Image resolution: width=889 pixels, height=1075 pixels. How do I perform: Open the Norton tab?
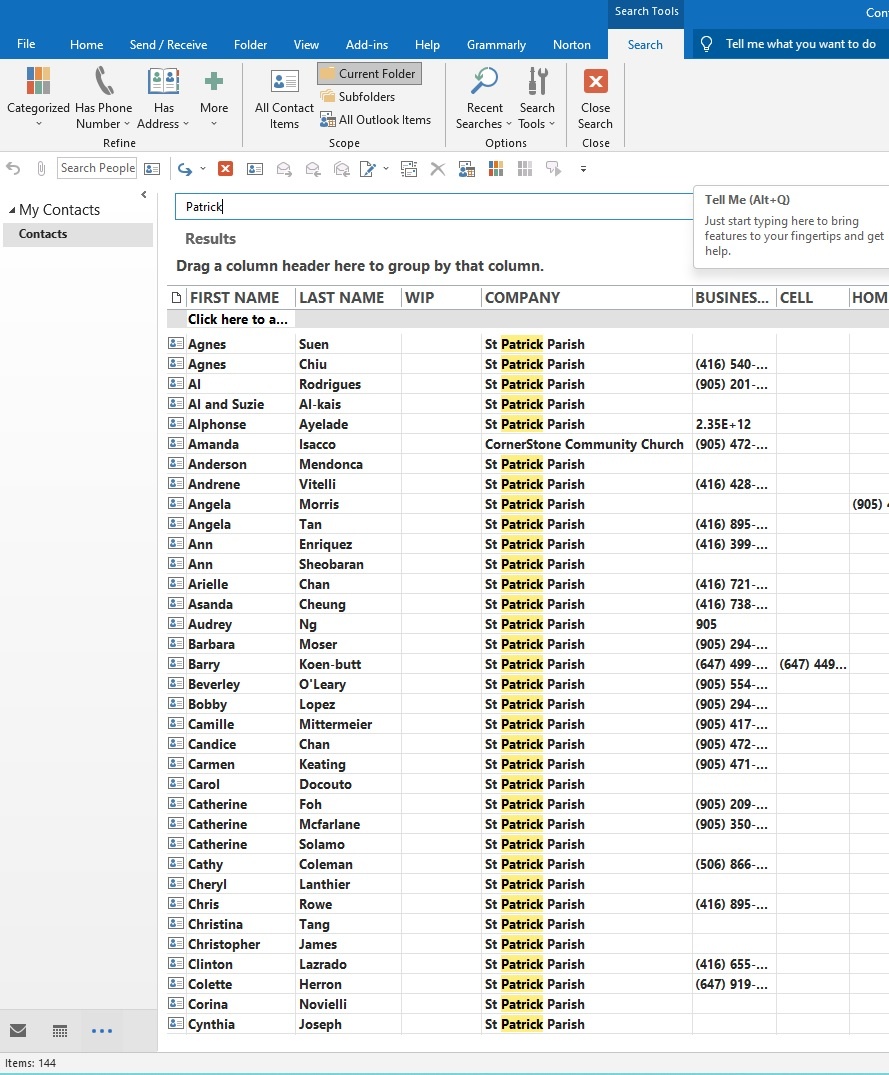tap(572, 45)
